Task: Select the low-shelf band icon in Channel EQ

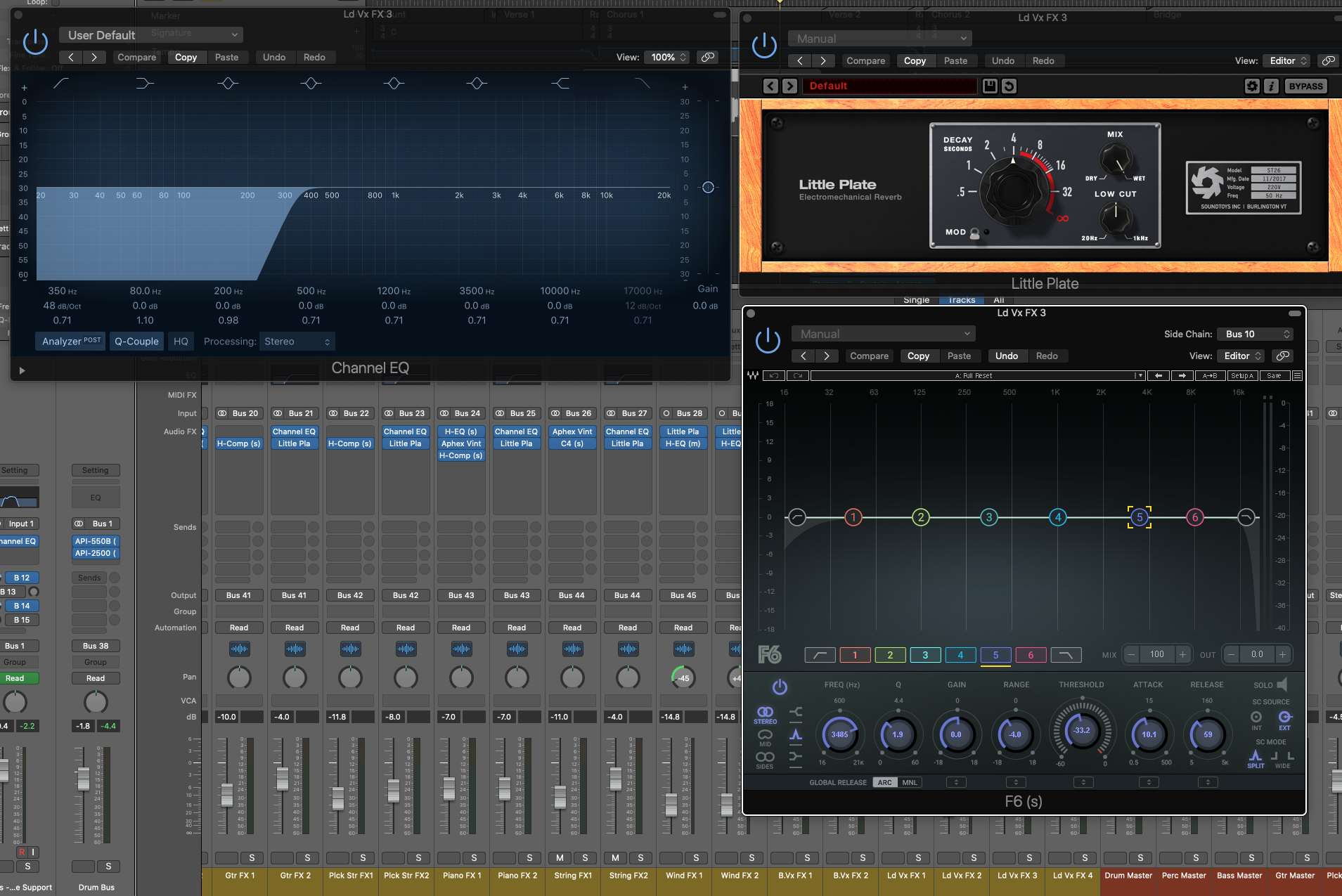Action: pos(144,83)
